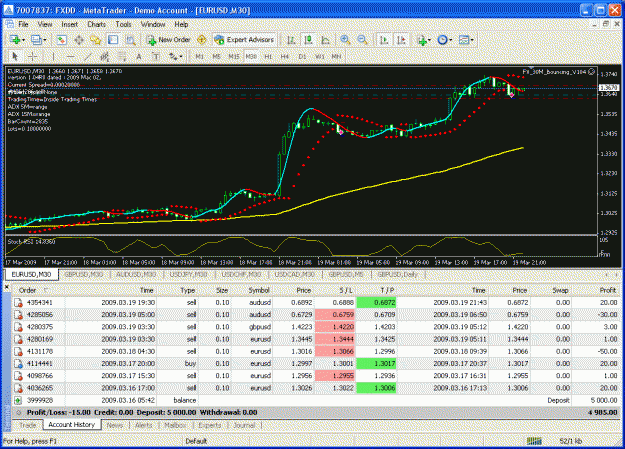Select the Text Label tool
The width and height of the screenshot is (625, 449).
click(x=156, y=57)
